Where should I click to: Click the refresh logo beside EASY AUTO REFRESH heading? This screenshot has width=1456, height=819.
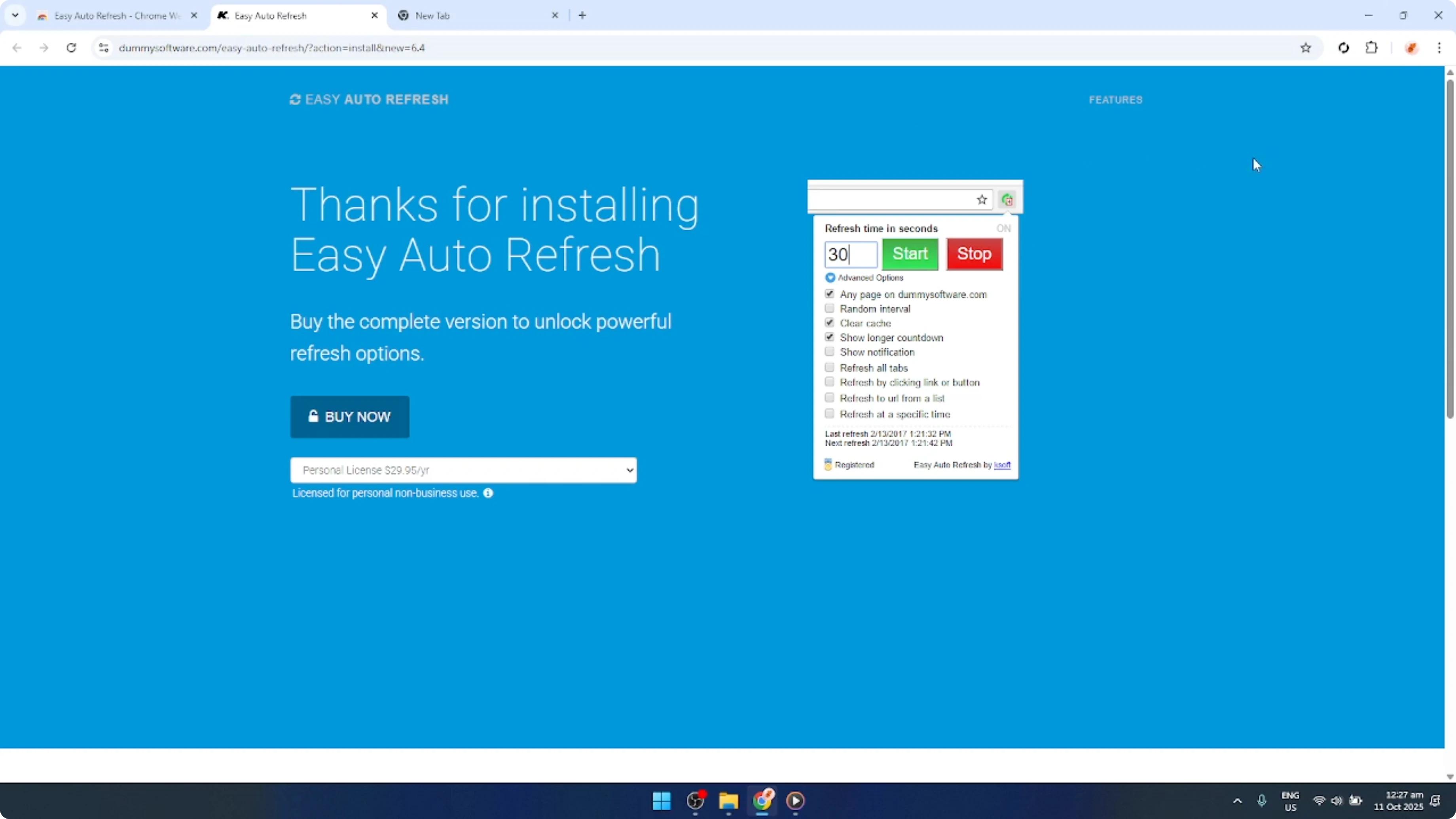295,99
